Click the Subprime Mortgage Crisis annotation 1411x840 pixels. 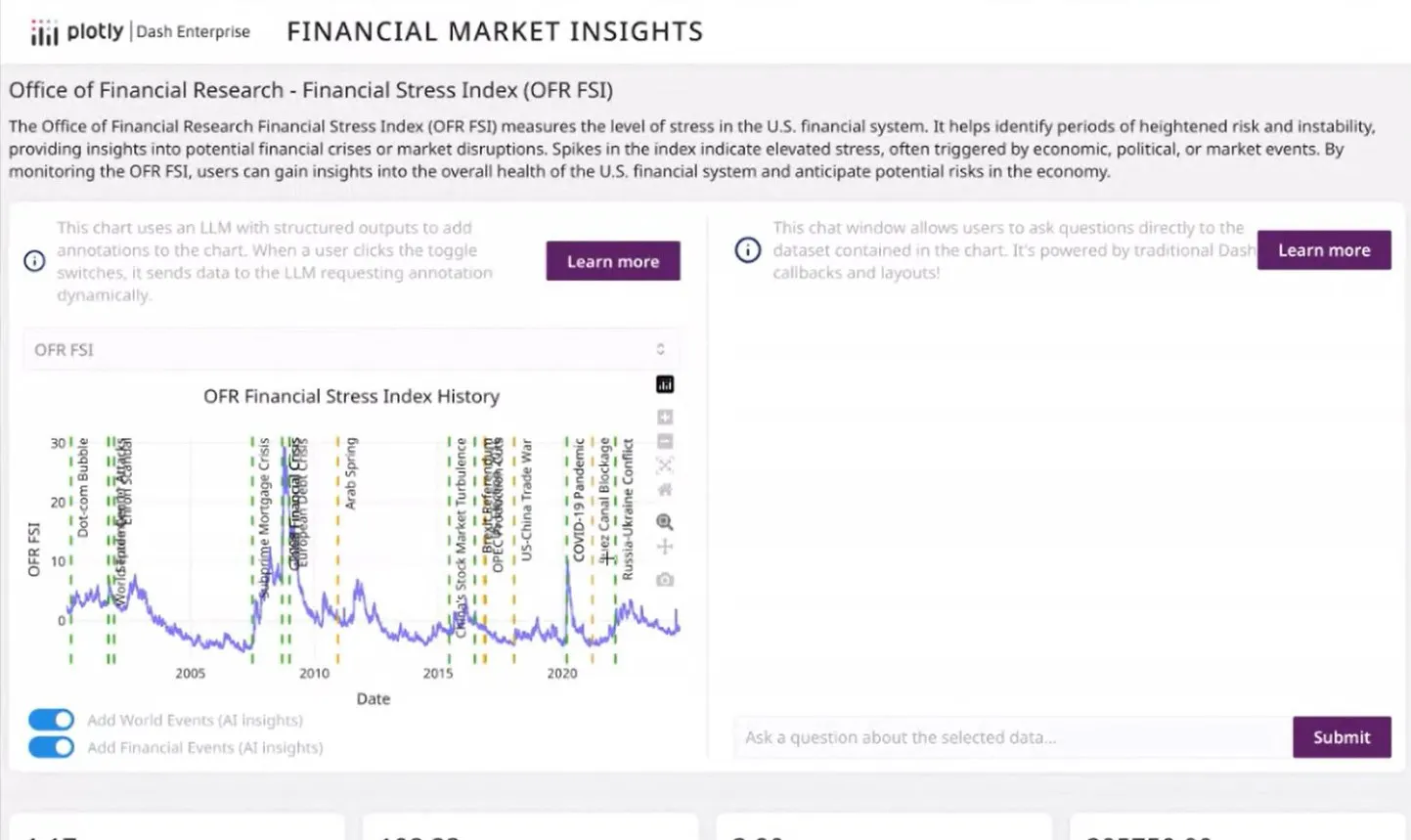(x=264, y=518)
